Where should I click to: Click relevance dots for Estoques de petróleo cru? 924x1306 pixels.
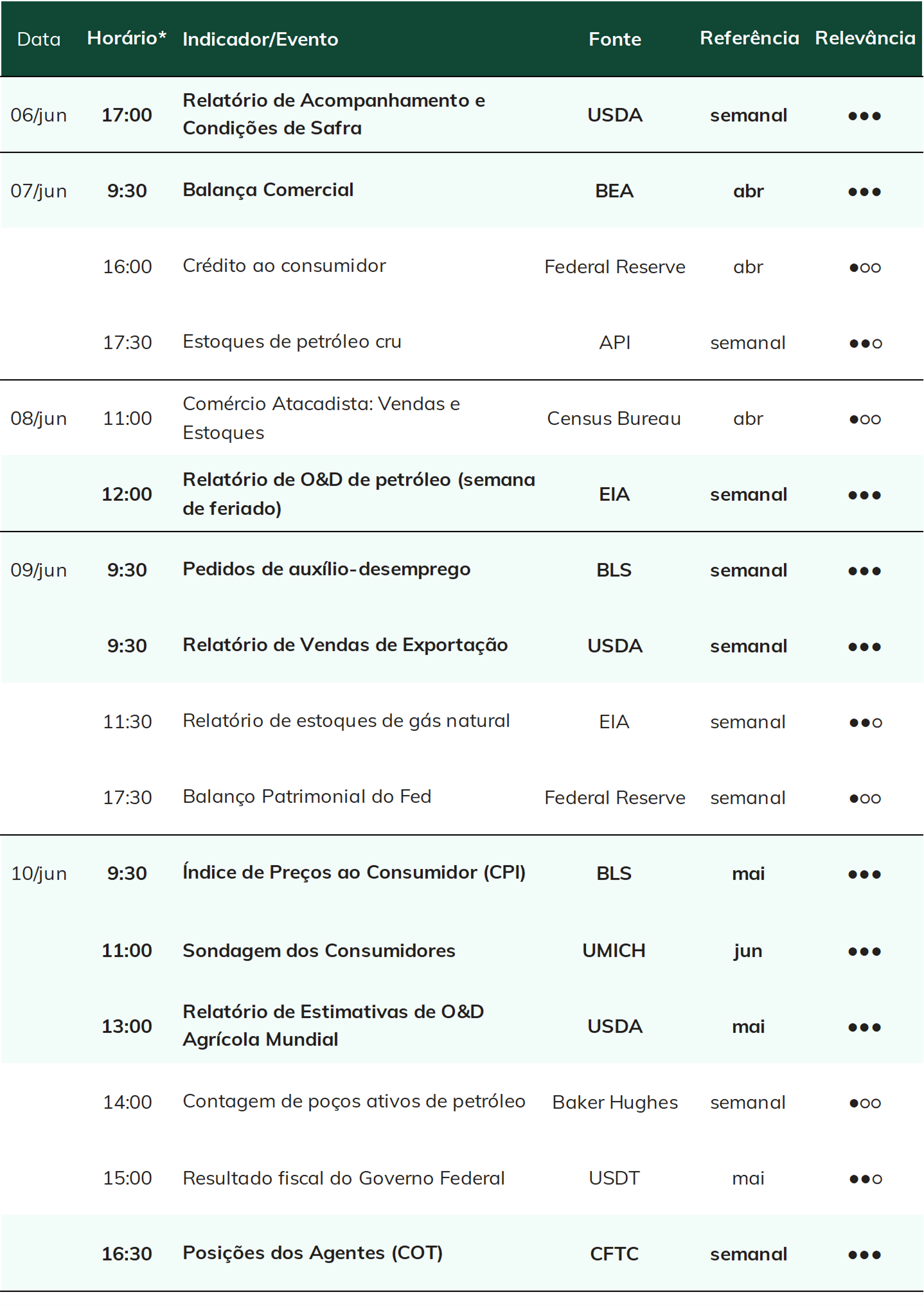tap(865, 343)
